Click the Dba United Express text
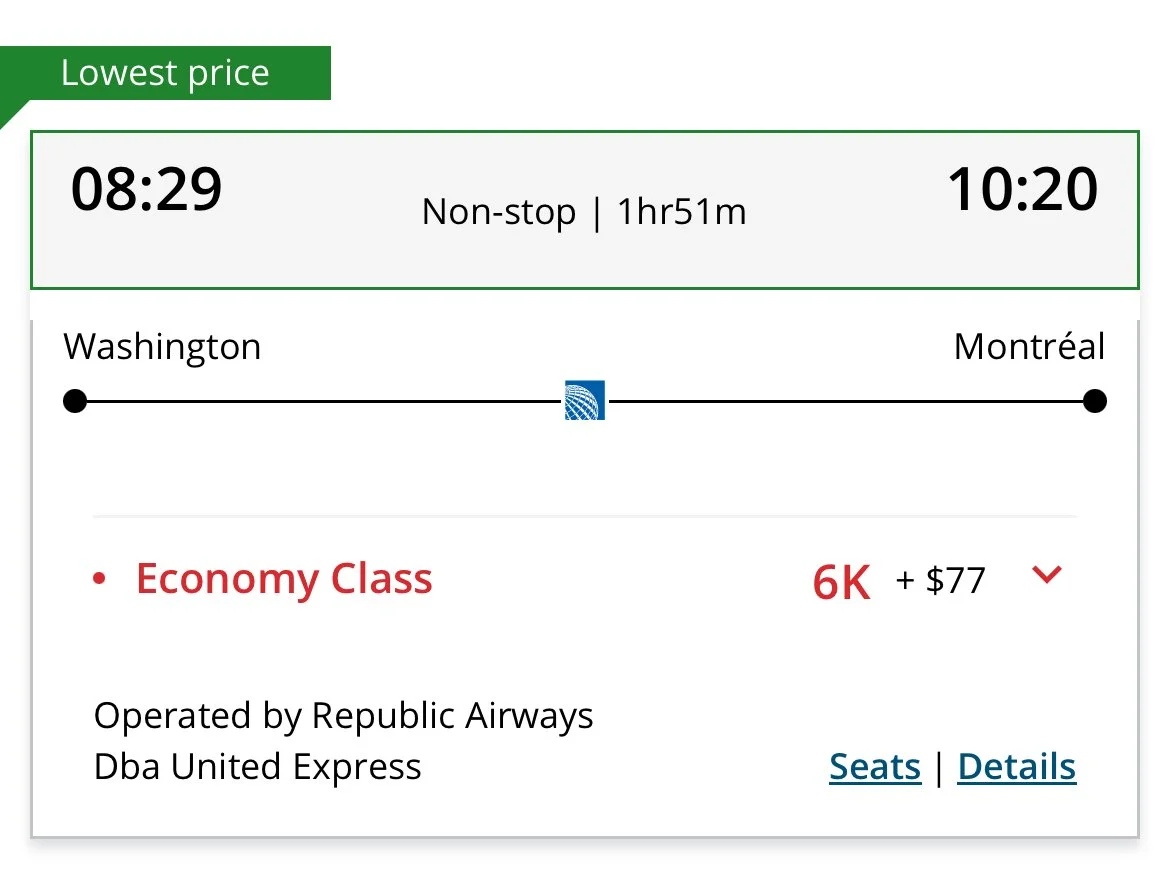This screenshot has width=1170, height=870. coord(257,767)
